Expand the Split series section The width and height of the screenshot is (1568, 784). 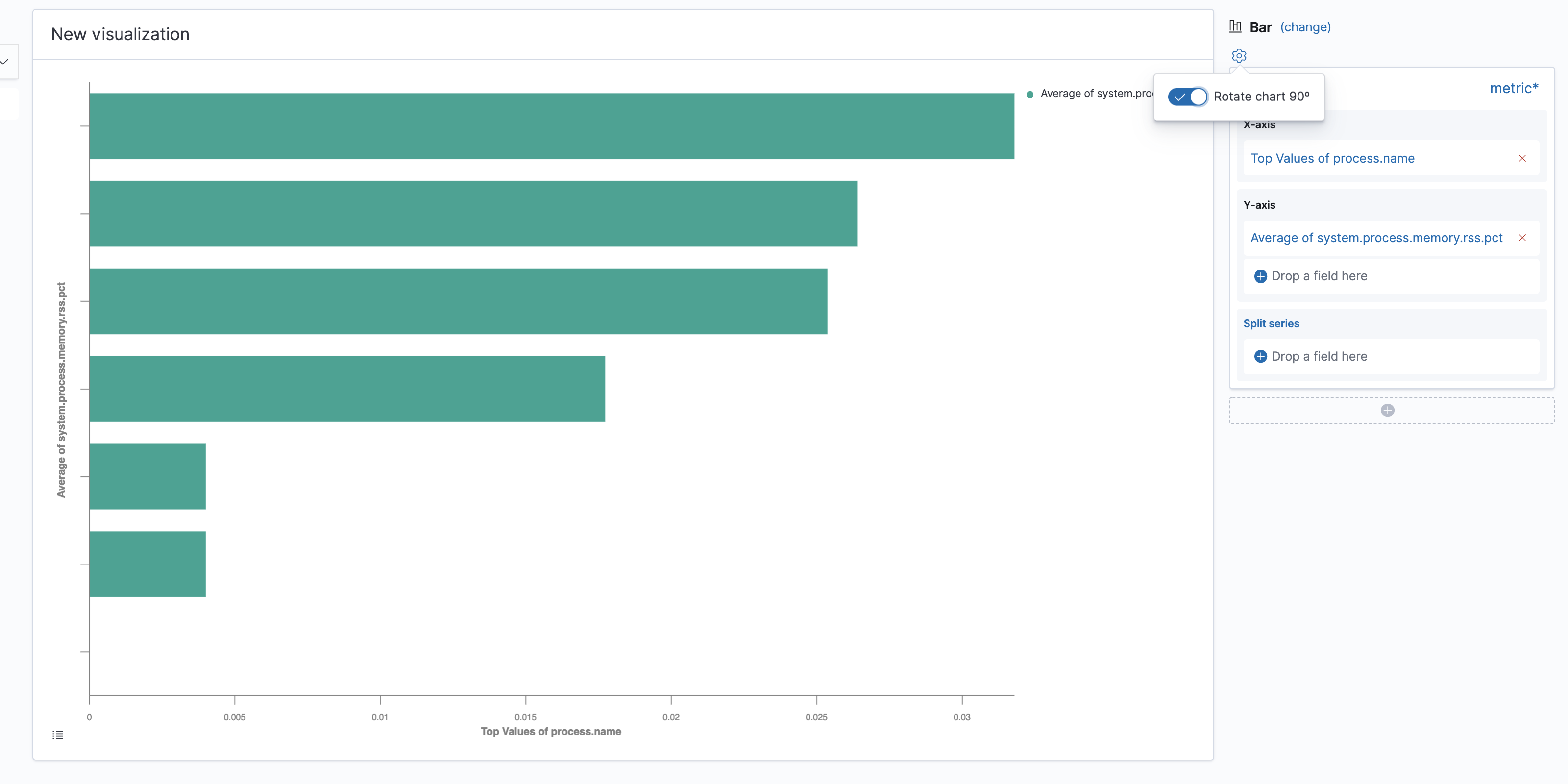coord(1271,323)
